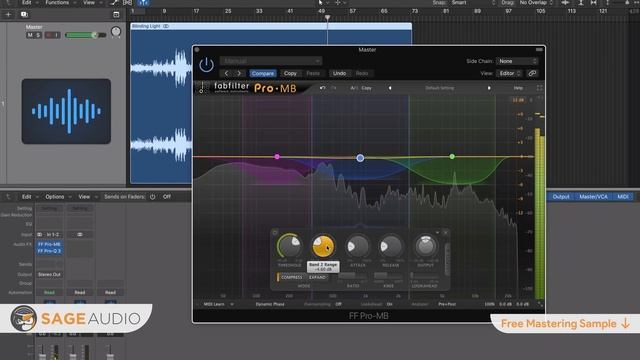Viewport: 640px width, 360px height.
Task: Toggle input monitoring I button on Master
Action: coord(57,36)
